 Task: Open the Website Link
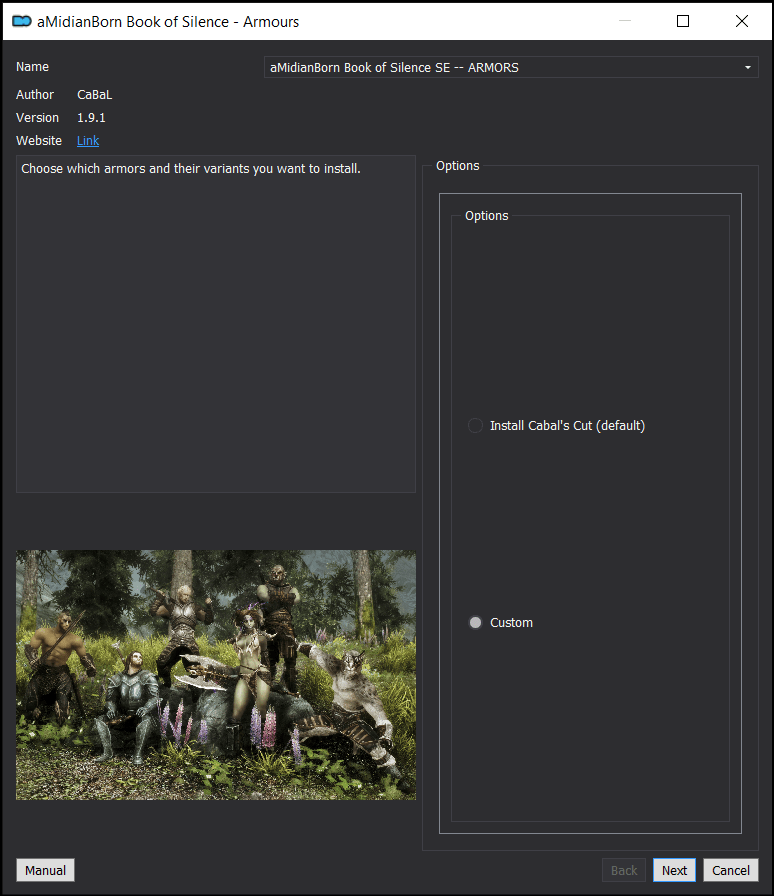point(88,141)
